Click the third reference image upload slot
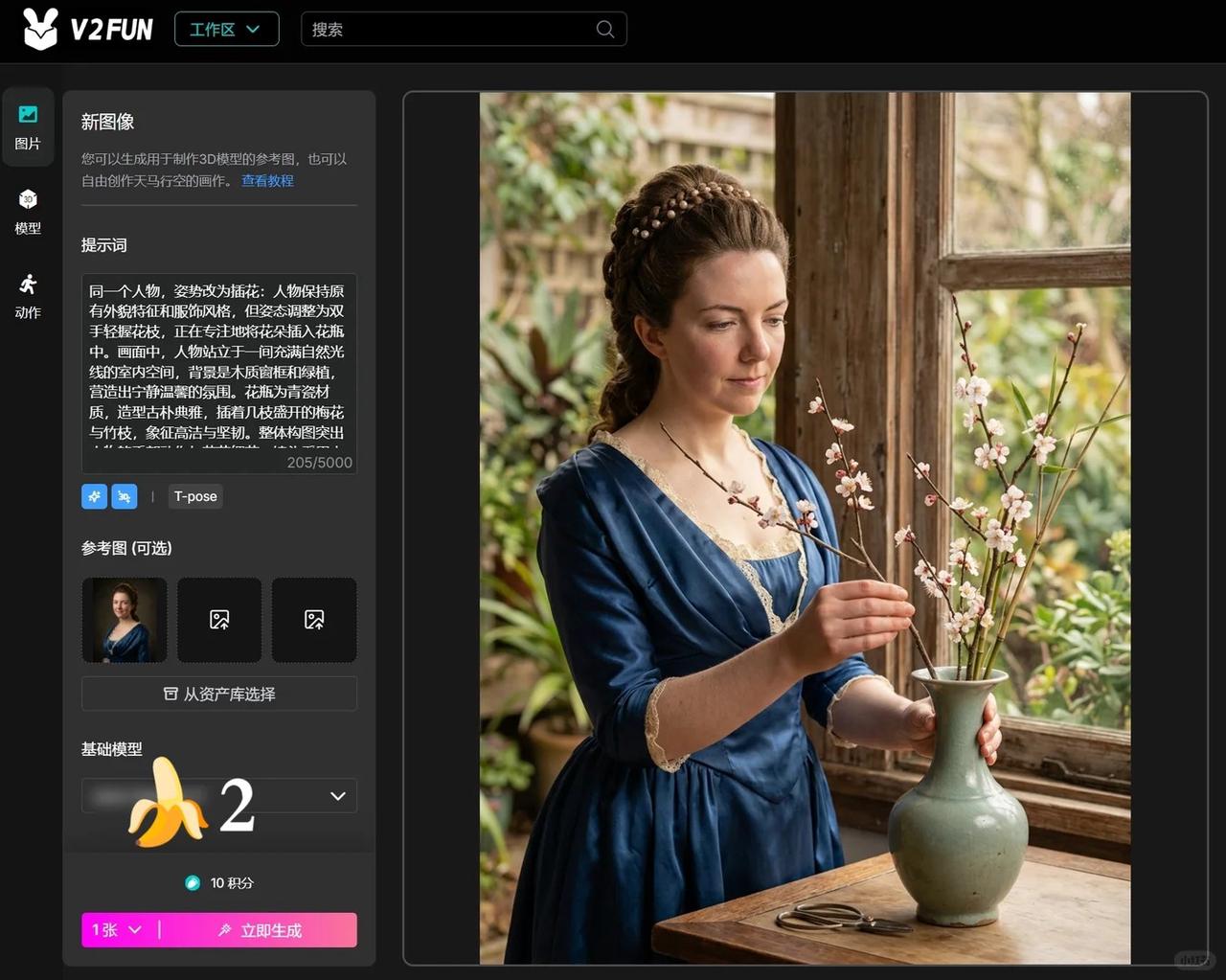Screen dimensions: 1226x980 pyautogui.click(x=314, y=620)
